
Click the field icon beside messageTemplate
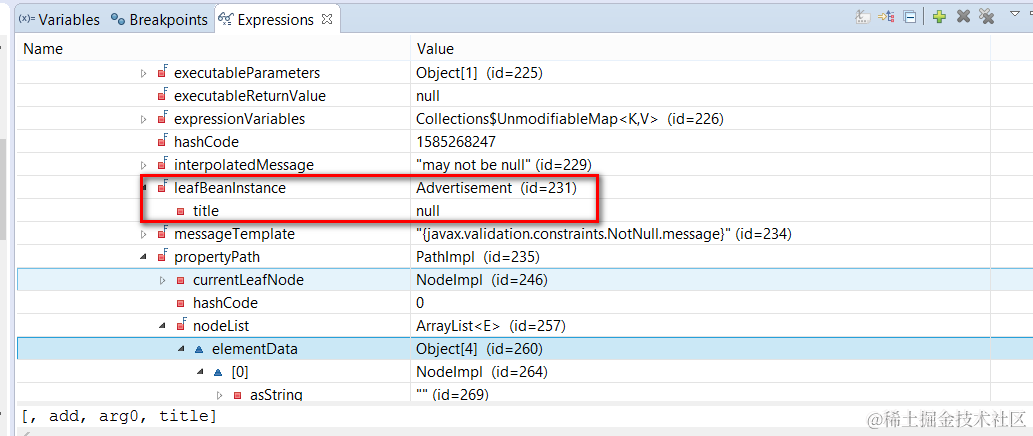tap(162, 234)
